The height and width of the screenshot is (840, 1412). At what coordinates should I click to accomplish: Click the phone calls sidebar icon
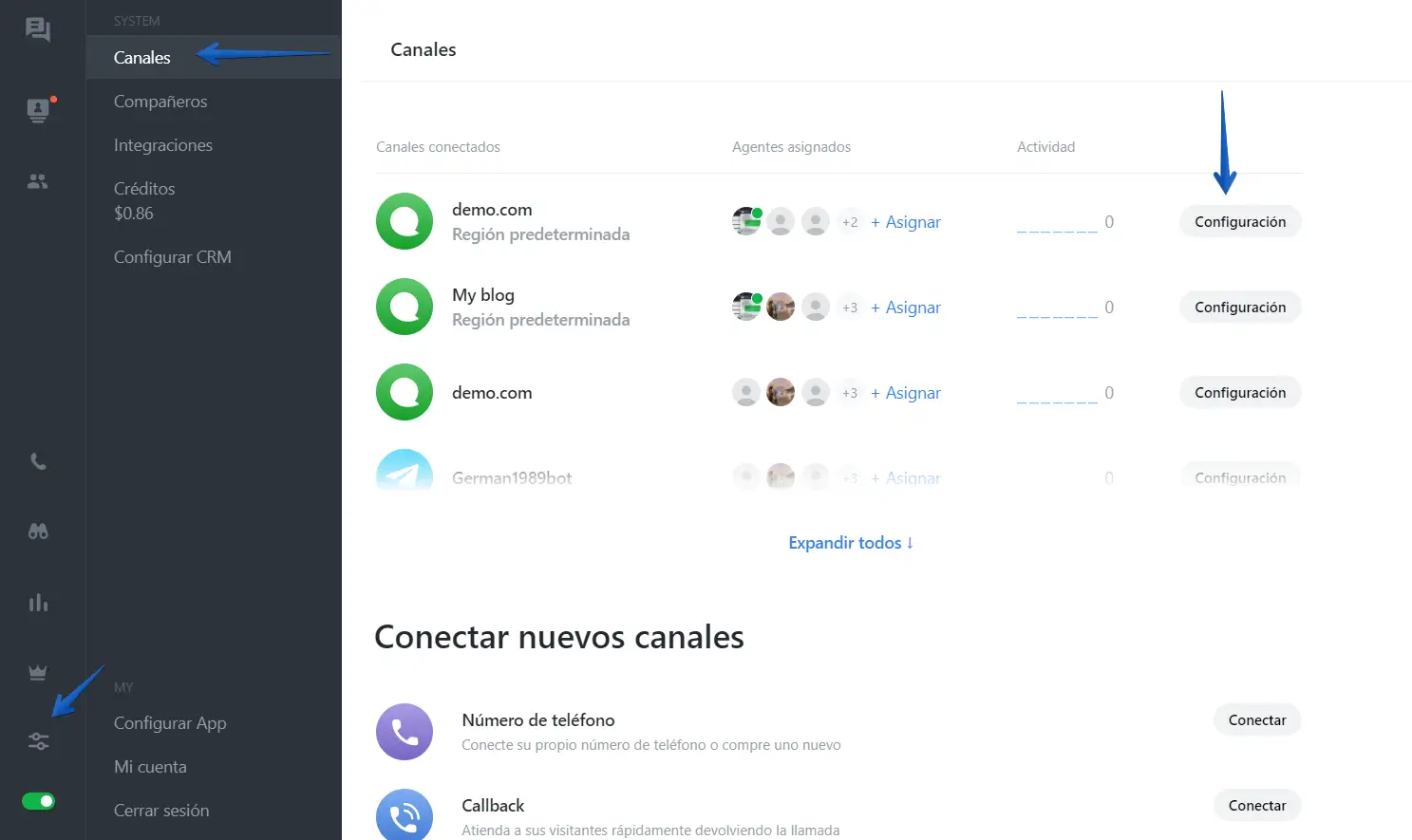tap(38, 462)
